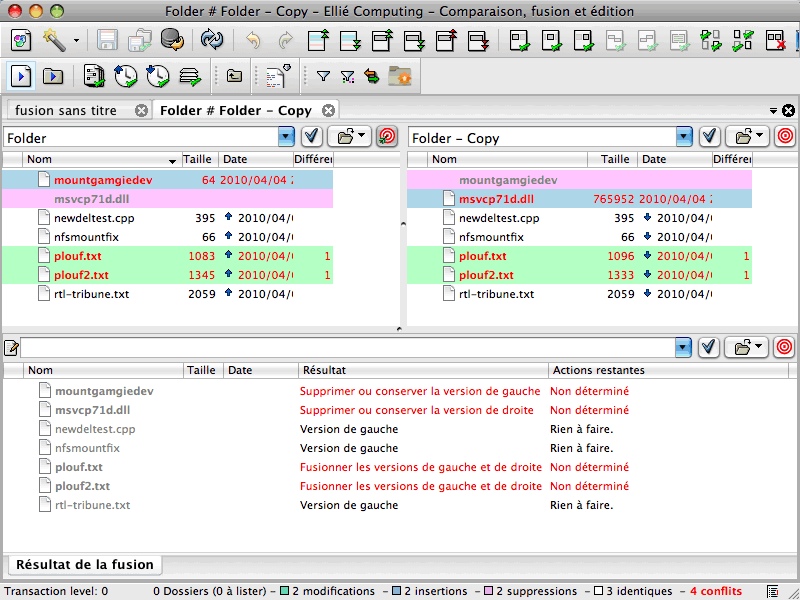Viewport: 800px width, 600px height.
Task: Start the merge with the play icon
Action: pos(20,76)
